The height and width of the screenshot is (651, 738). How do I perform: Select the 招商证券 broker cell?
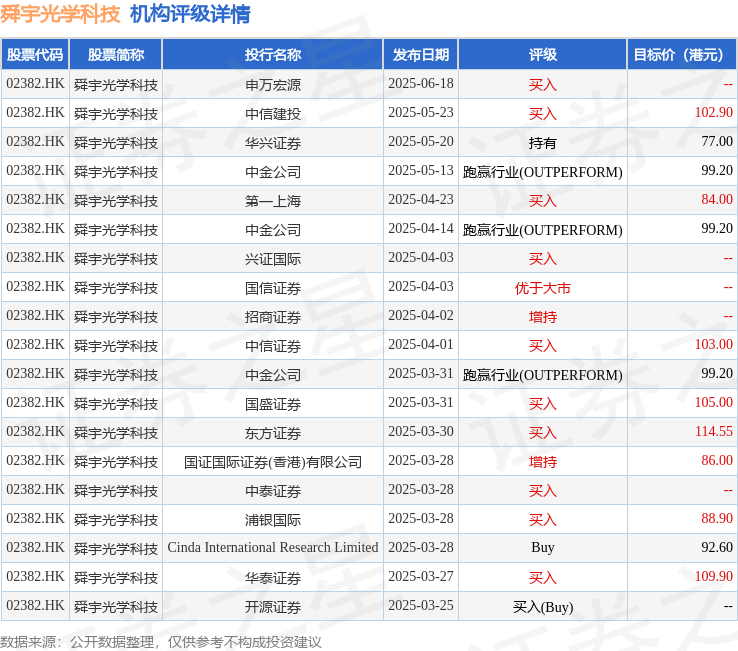273,317
